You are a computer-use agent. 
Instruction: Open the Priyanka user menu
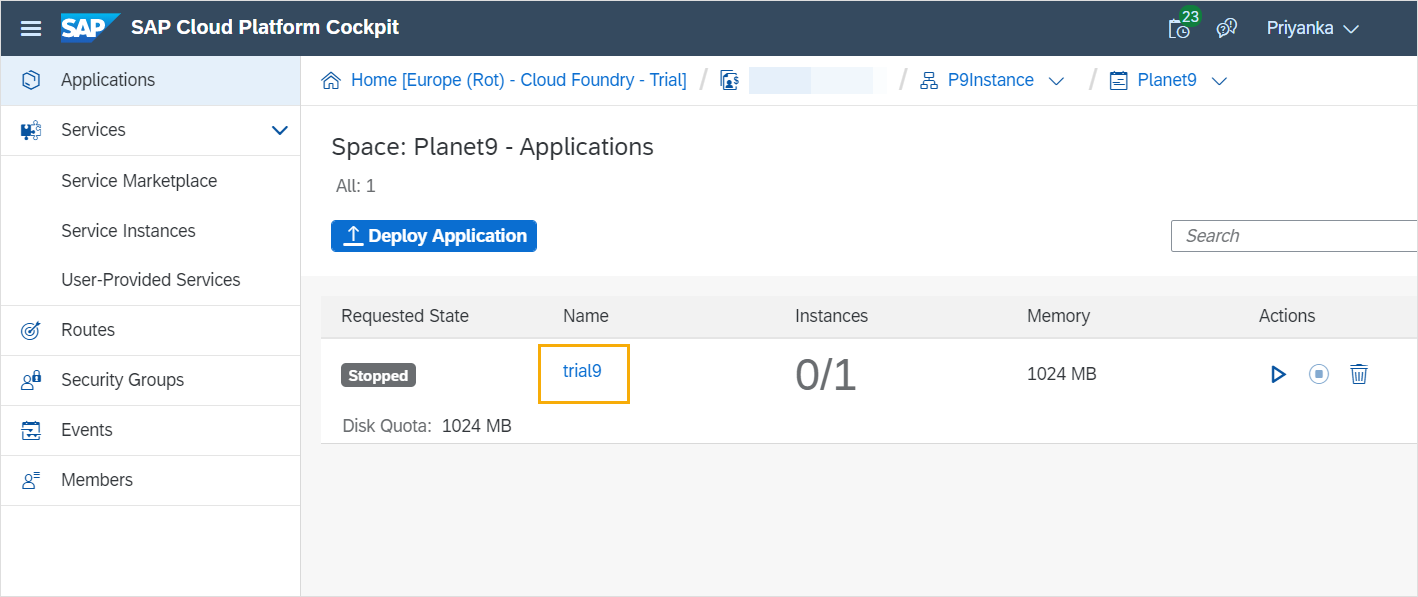[x=1312, y=27]
